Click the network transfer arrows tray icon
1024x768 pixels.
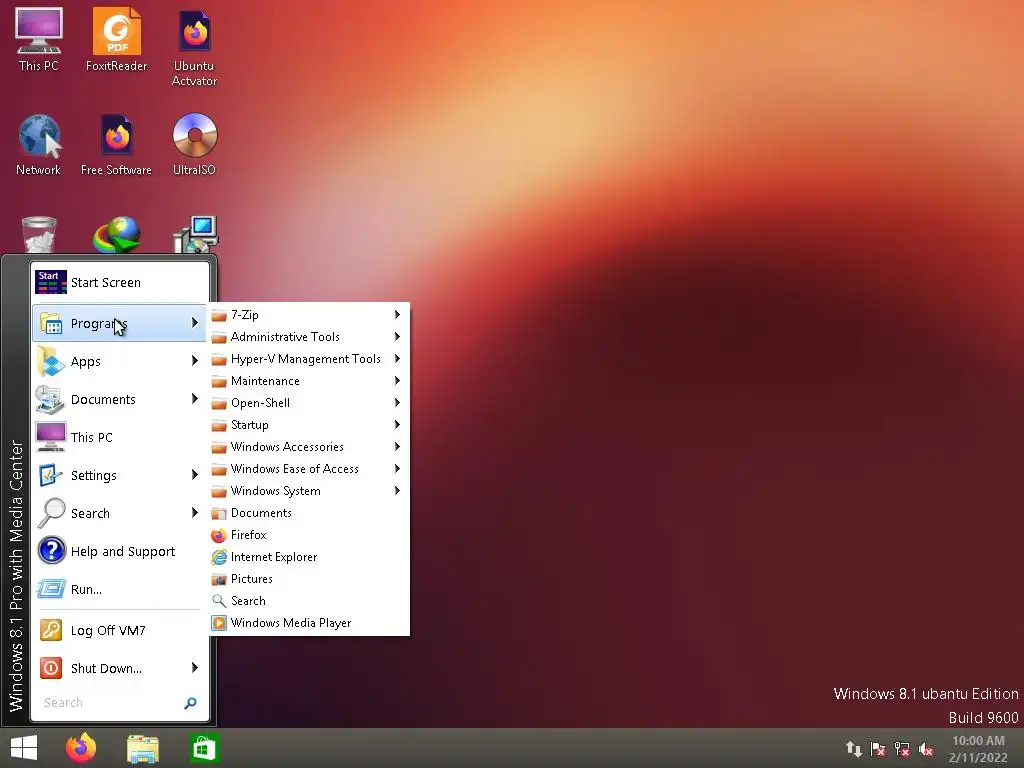click(x=854, y=749)
